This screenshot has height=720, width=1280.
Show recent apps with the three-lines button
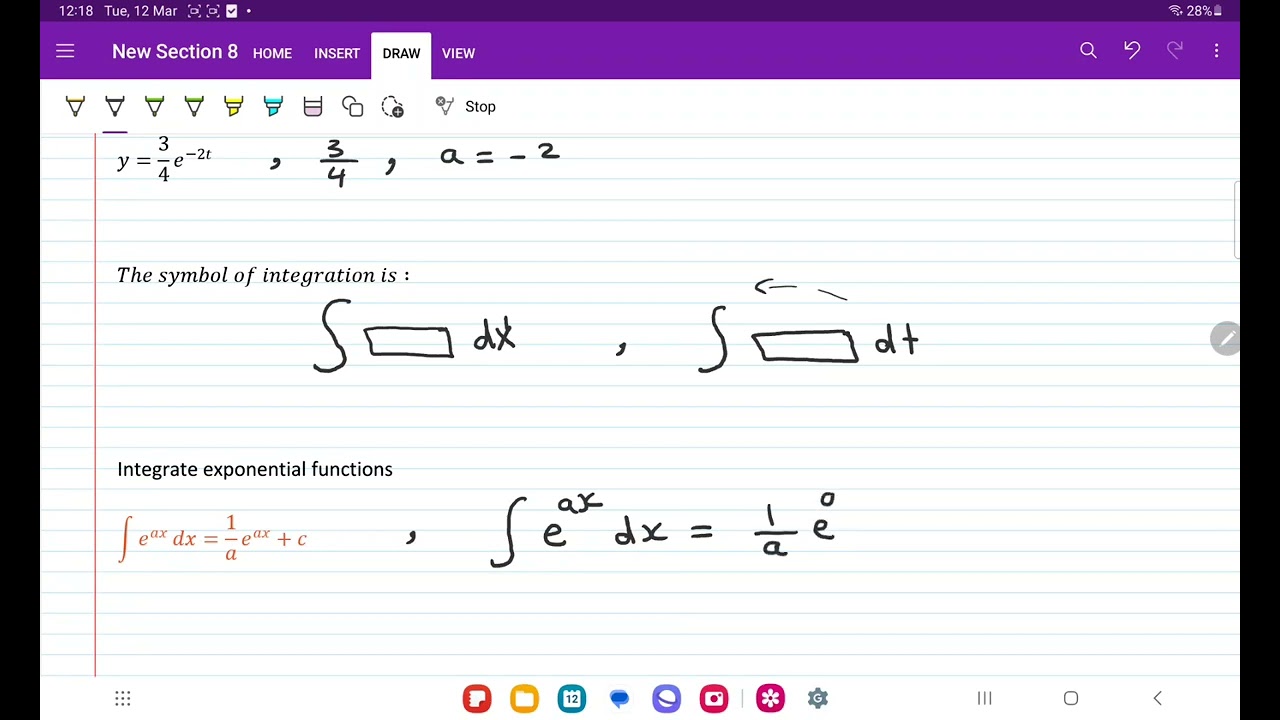984,698
